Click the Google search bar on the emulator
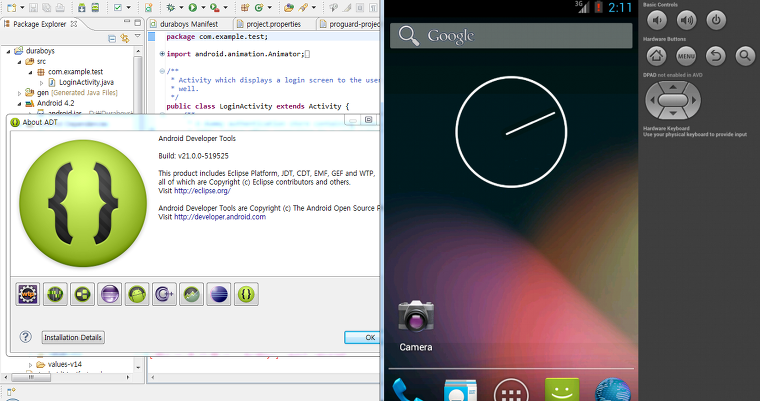This screenshot has height=401, width=760. click(x=511, y=35)
